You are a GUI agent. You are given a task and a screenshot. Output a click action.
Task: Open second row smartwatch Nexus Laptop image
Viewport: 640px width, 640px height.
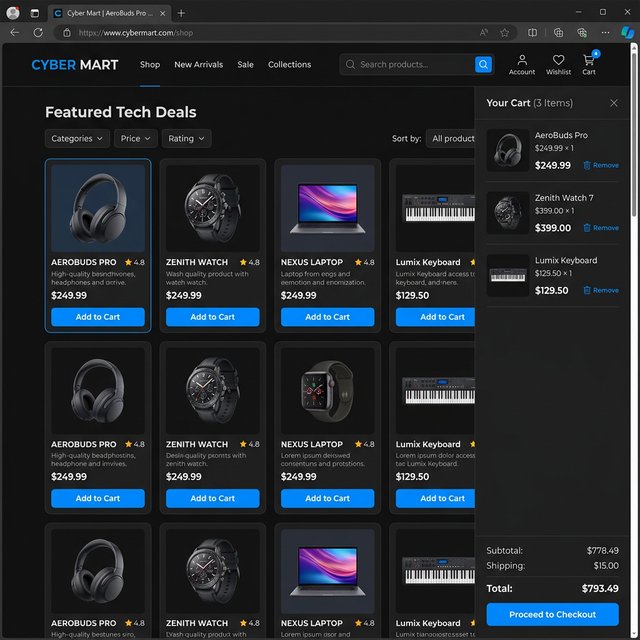(x=327, y=391)
